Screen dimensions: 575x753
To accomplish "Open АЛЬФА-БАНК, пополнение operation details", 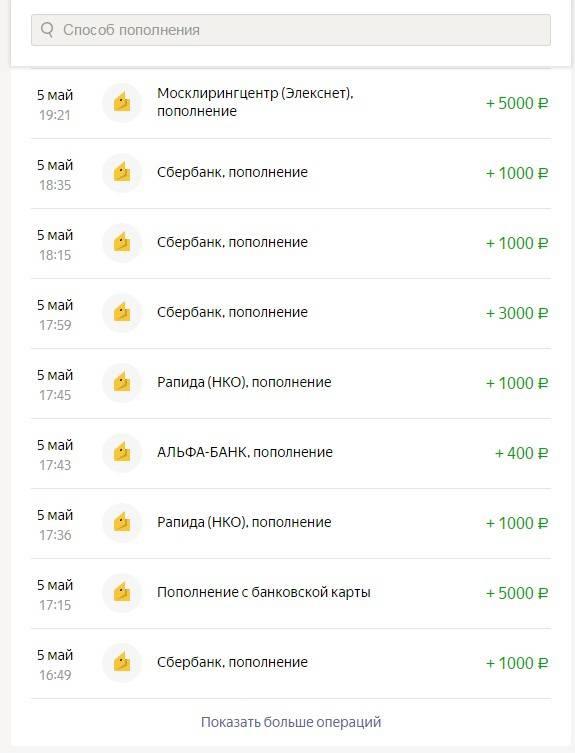I will click(291, 453).
